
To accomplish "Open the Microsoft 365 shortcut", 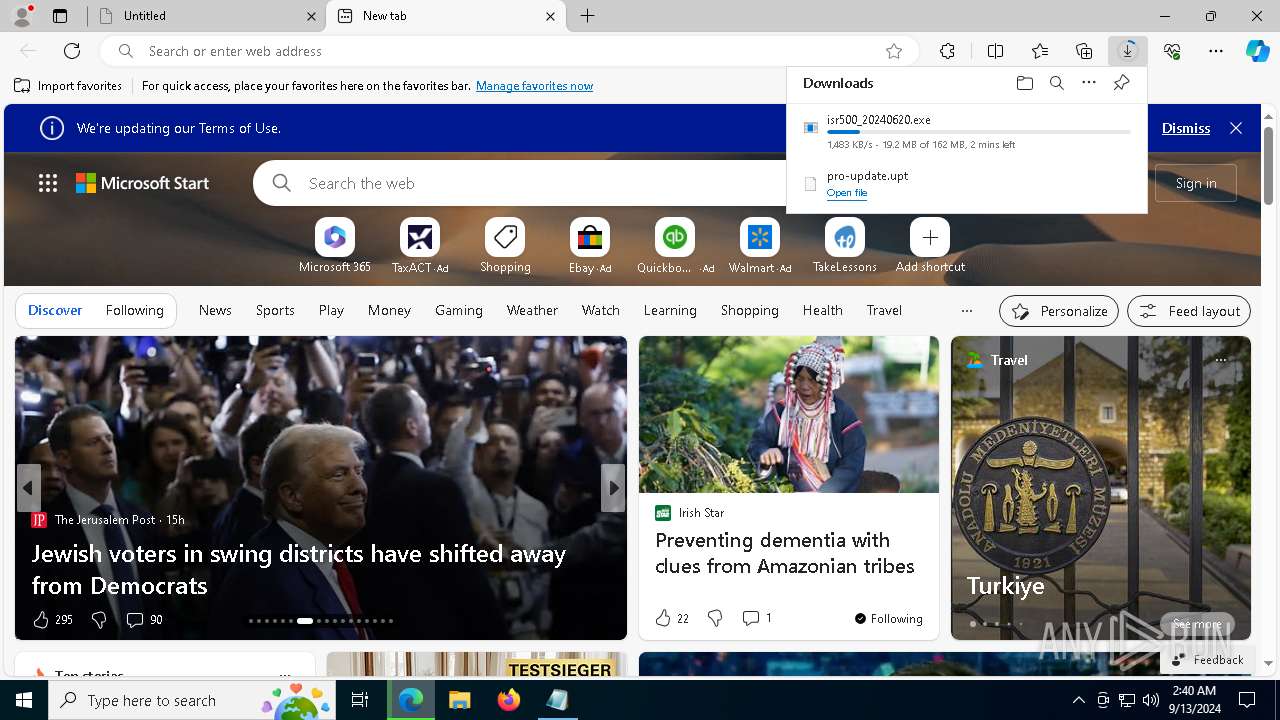I will point(335,245).
